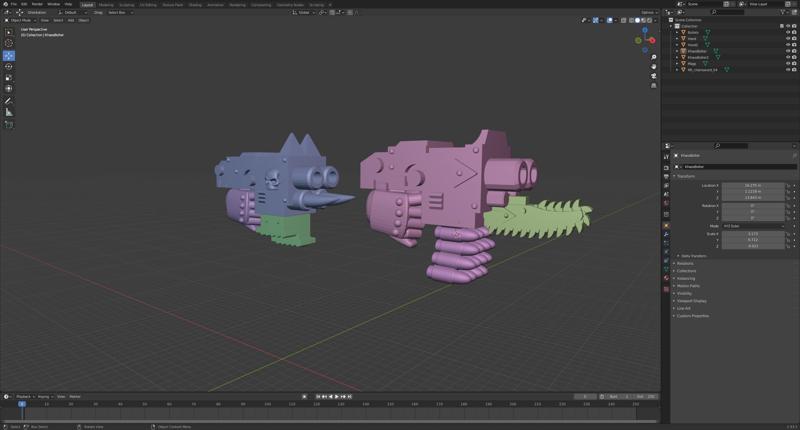
Task: Open the rotation Mode XYZ Euler dropdown
Action: point(753,226)
